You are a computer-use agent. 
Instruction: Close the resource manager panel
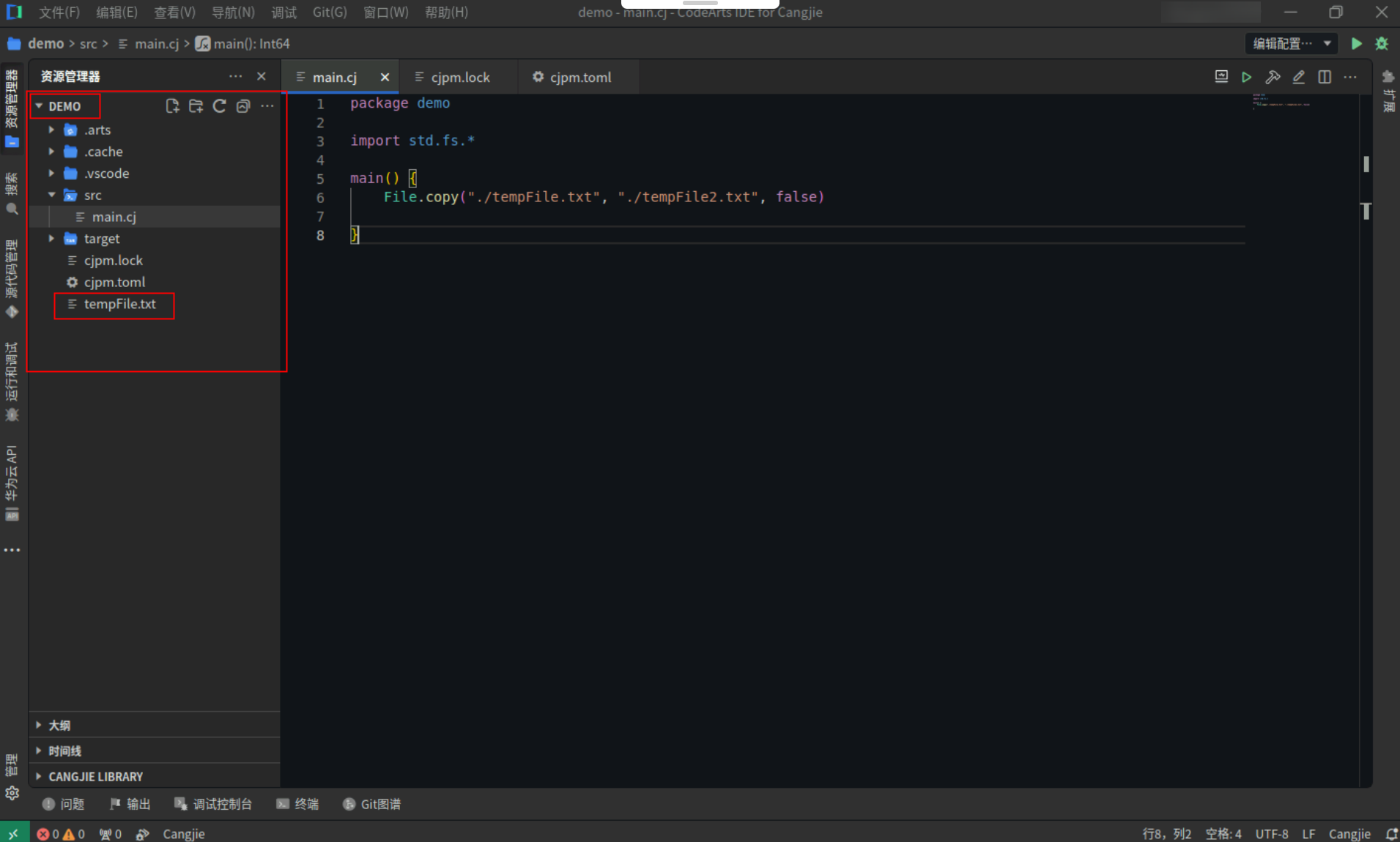(262, 76)
